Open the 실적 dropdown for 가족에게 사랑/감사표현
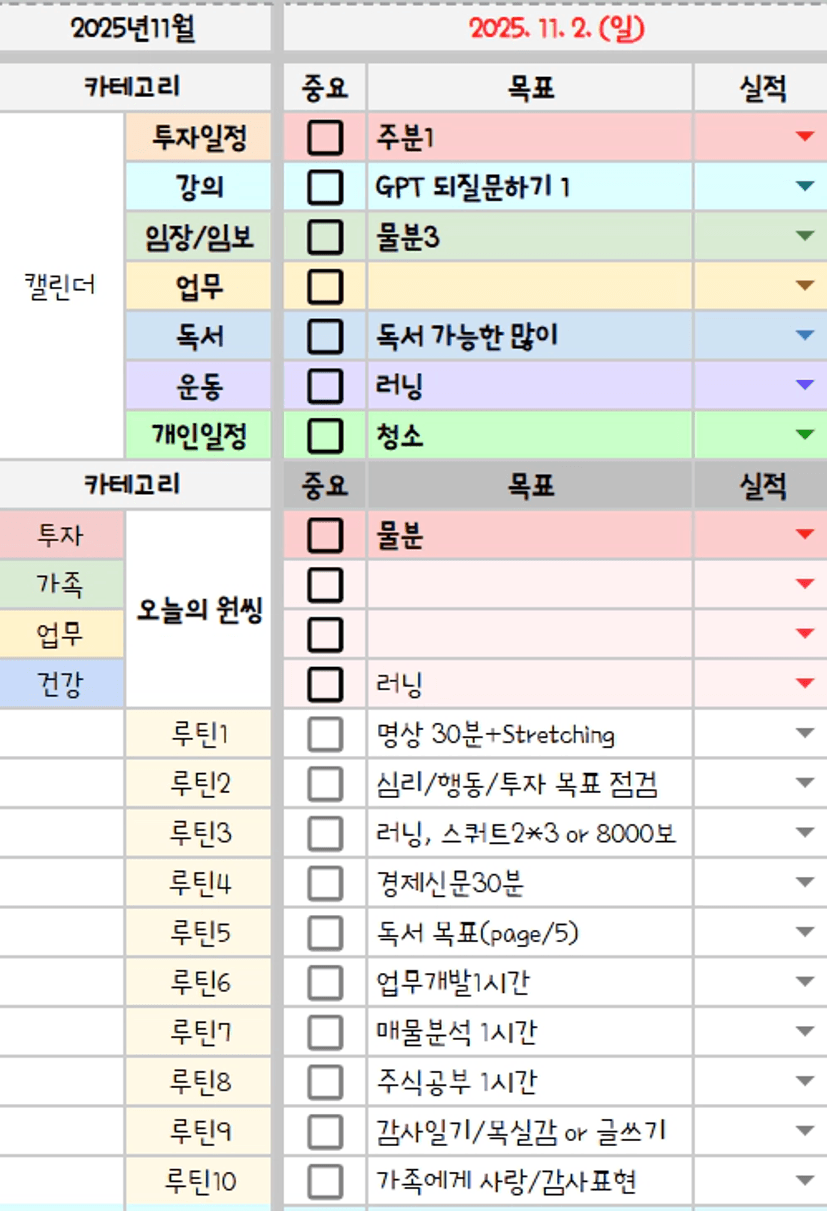This screenshot has width=827, height=1211. point(805,1182)
